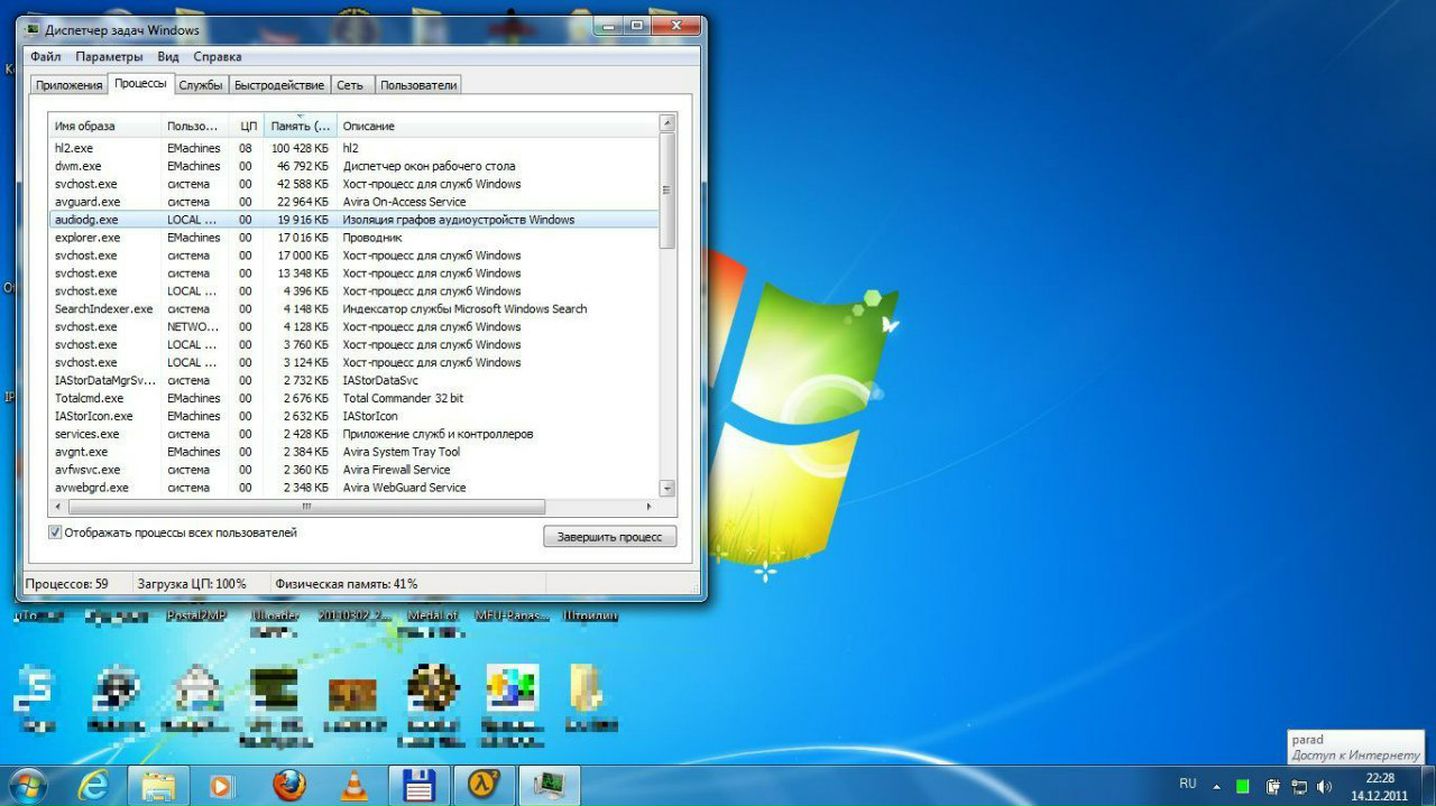The width and height of the screenshot is (1436, 806).
Task: Click the horizontal scrollbar in process list
Action: [x=306, y=507]
